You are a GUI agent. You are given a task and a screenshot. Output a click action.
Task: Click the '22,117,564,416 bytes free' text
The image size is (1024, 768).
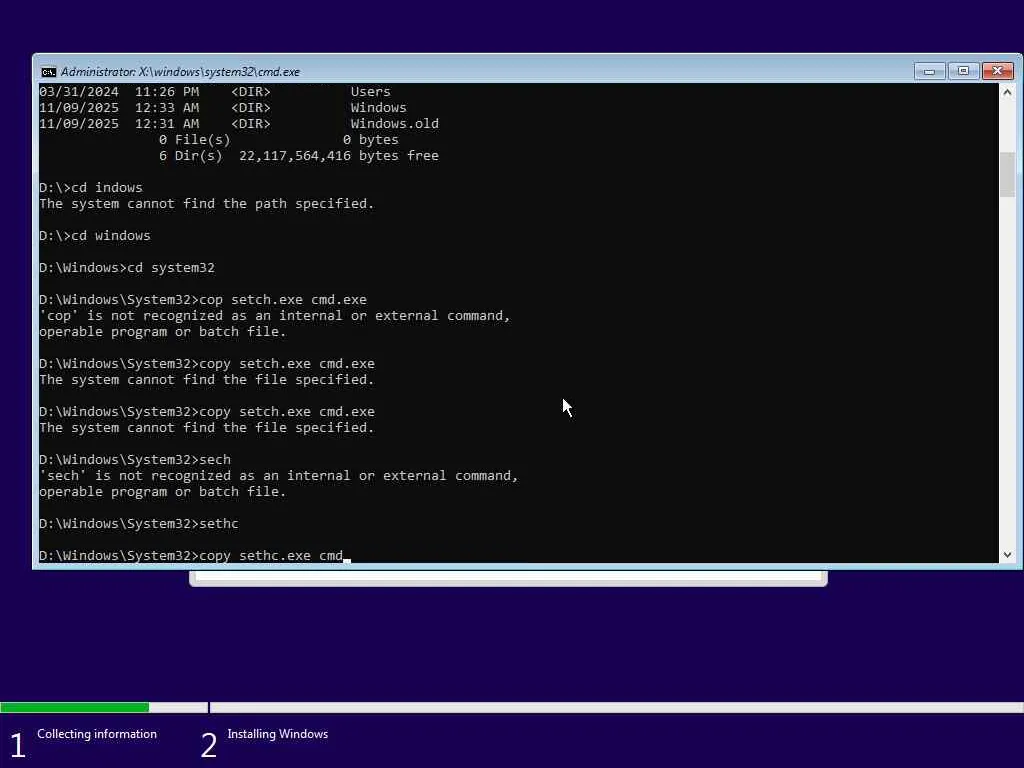339,156
